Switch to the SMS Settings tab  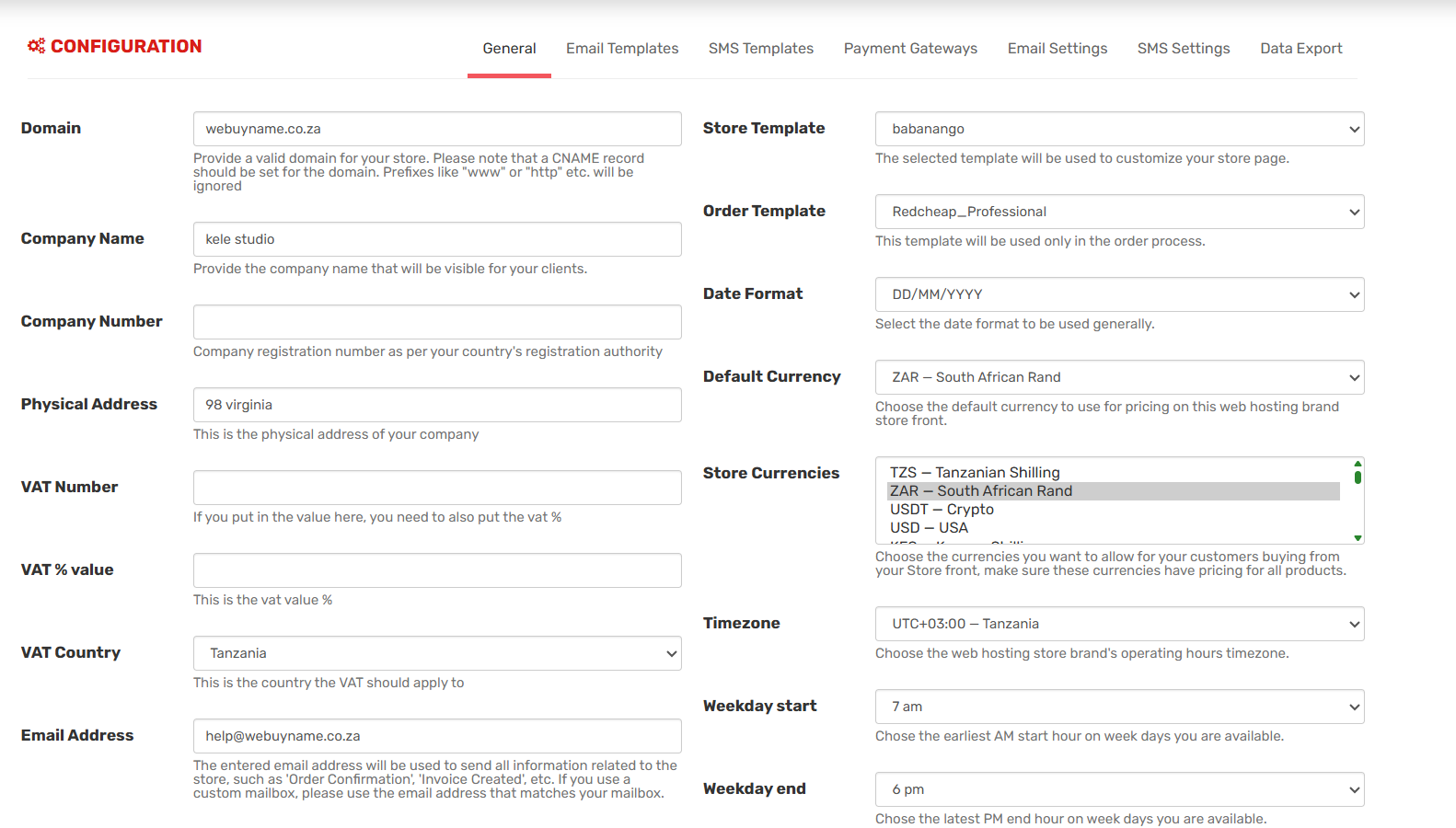click(x=1184, y=49)
